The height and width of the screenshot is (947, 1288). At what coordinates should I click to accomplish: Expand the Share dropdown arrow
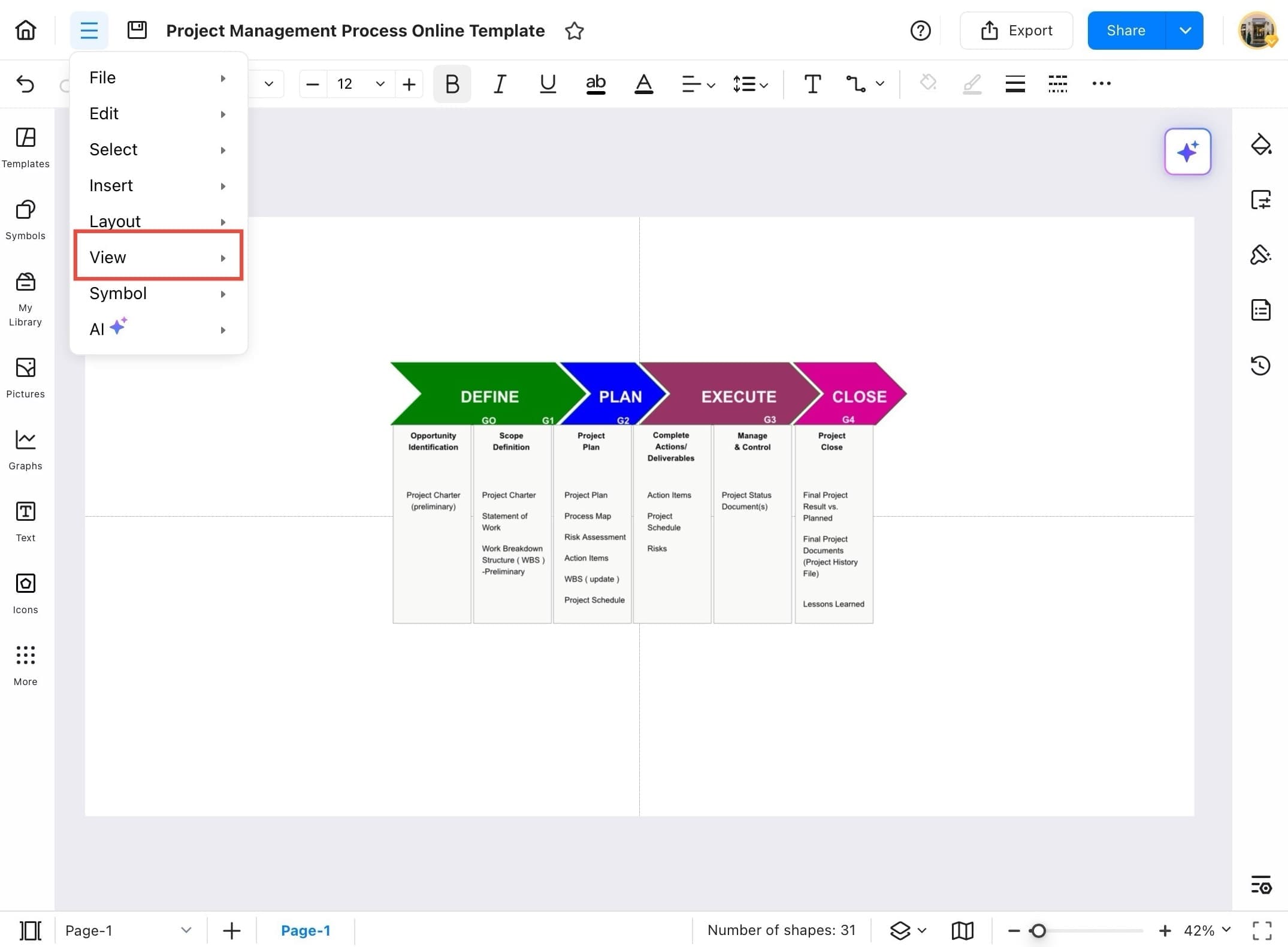[x=1184, y=31]
